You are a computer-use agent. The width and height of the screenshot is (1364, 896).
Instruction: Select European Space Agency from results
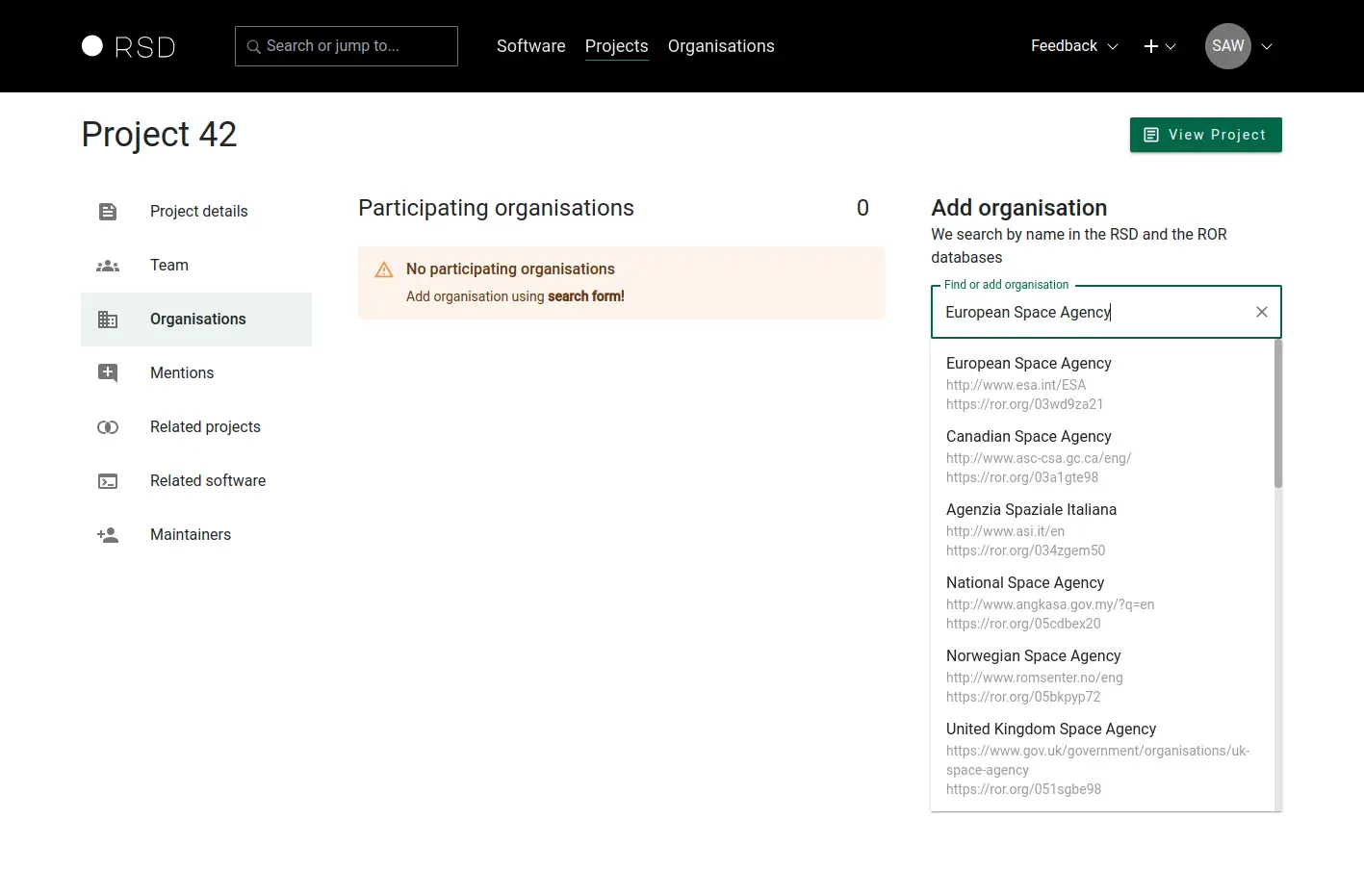click(1028, 364)
